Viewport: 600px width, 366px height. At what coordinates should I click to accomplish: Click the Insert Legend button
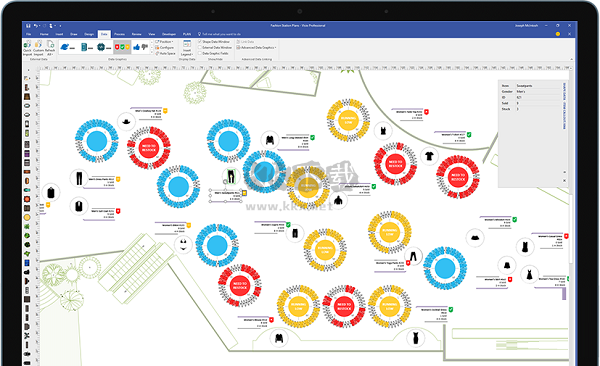[x=187, y=48]
